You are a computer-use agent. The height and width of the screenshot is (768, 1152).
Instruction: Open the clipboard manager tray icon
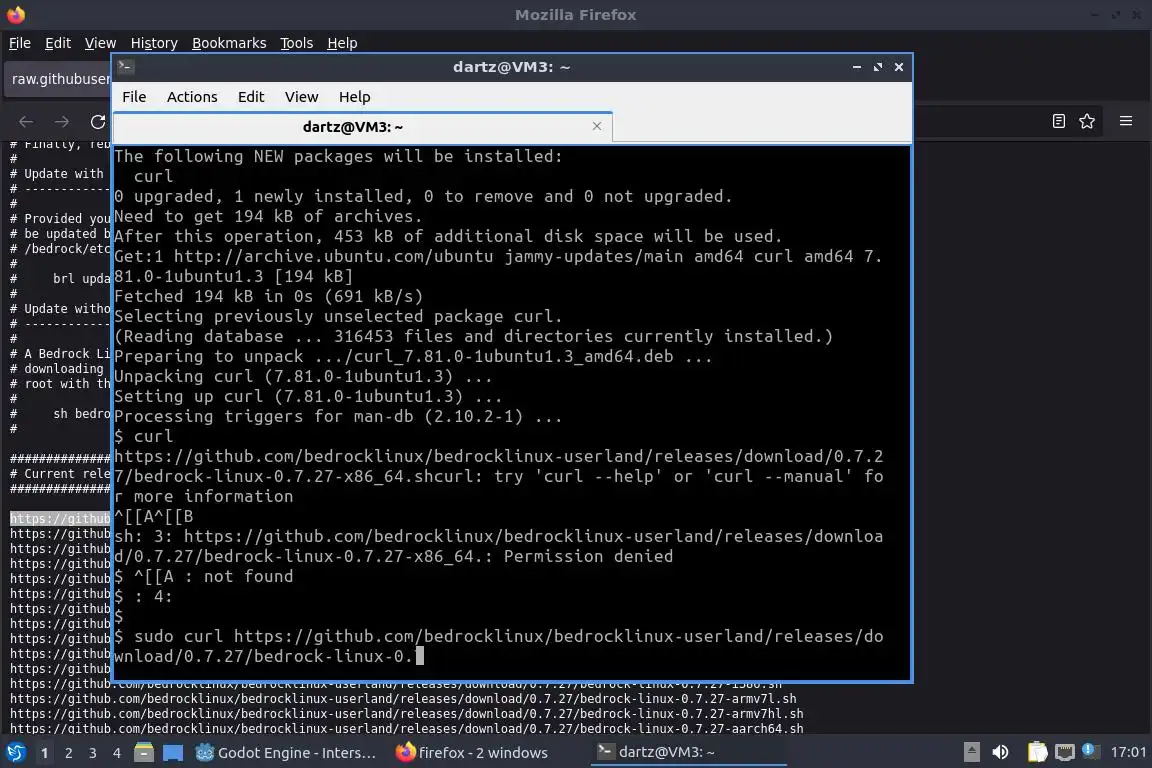(x=1037, y=753)
